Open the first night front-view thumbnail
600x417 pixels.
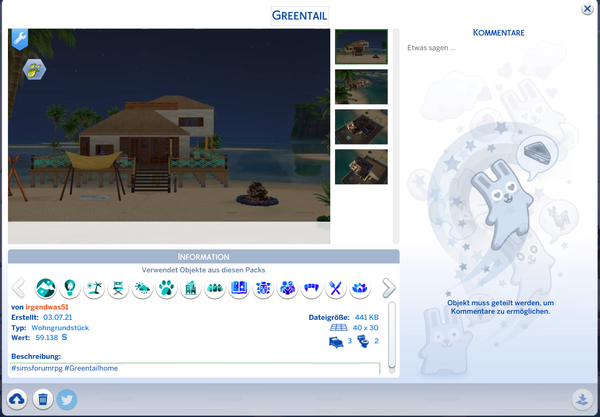click(x=361, y=47)
